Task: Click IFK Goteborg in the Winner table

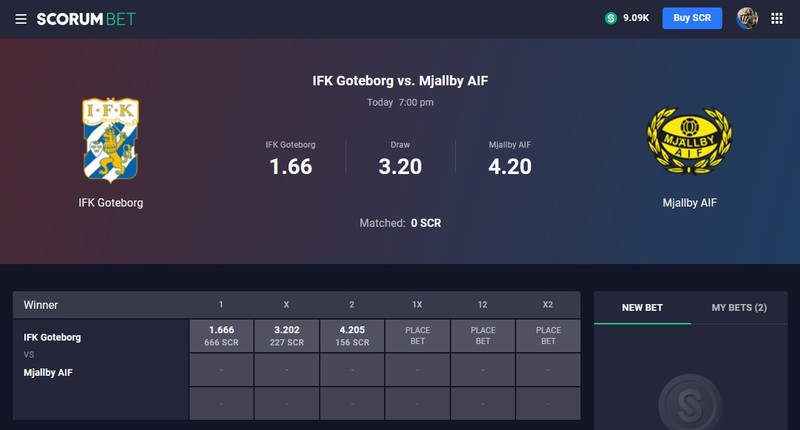Action: pyautogui.click(x=52, y=337)
